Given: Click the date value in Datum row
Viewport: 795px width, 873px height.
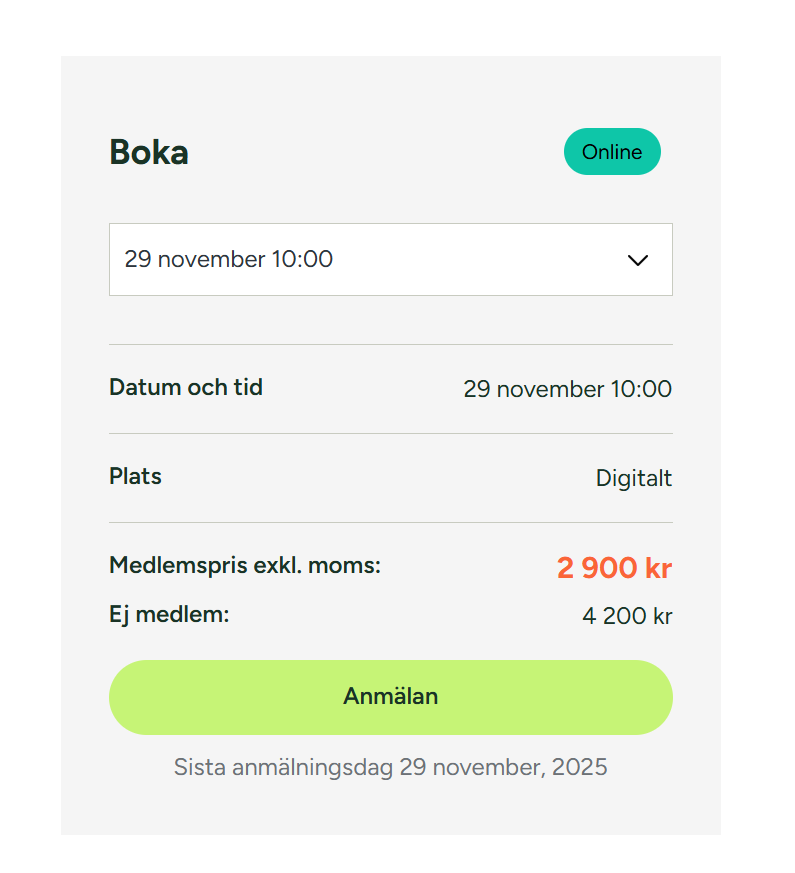Looking at the screenshot, I should pos(567,389).
